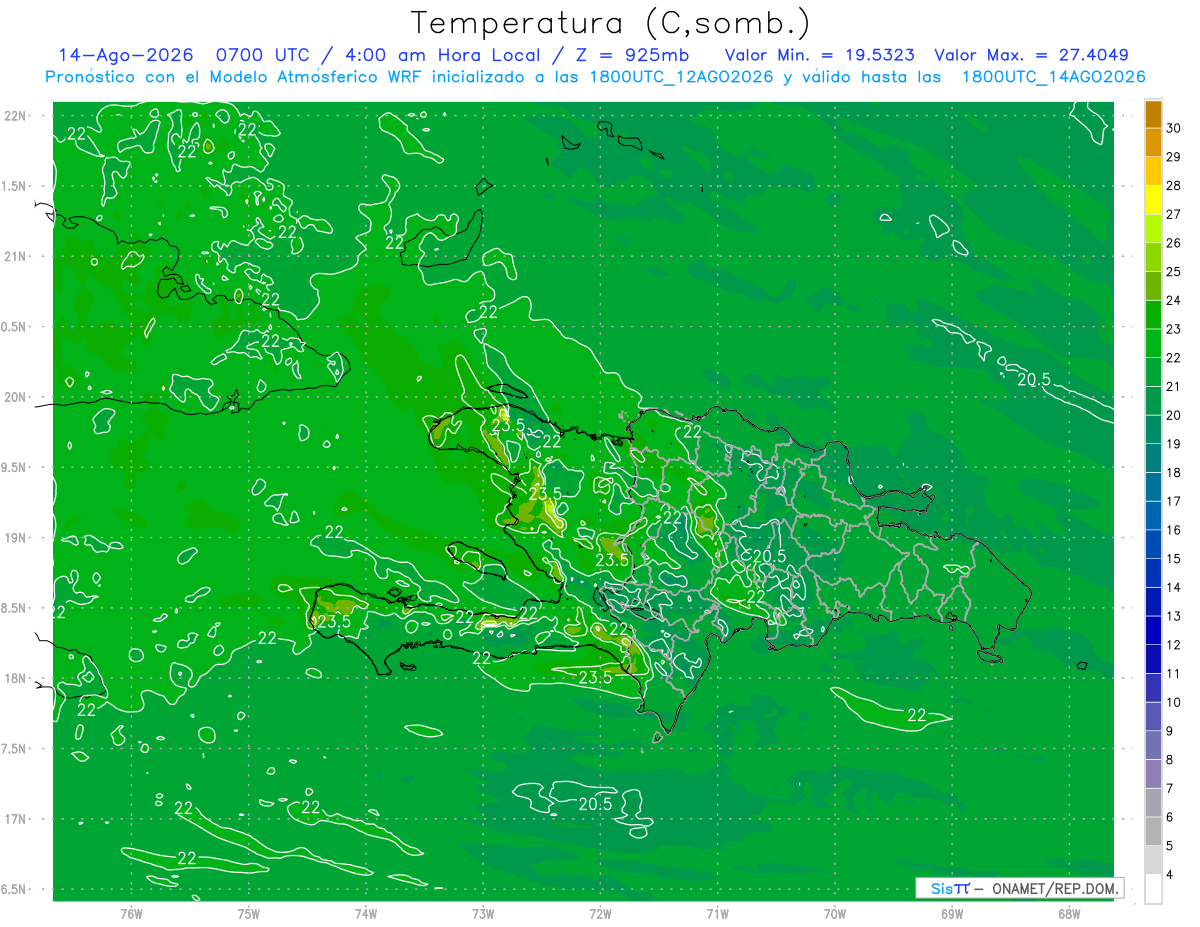This screenshot has width=1200, height=927.
Task: Click the legend value "18"
Action: tap(1175, 473)
